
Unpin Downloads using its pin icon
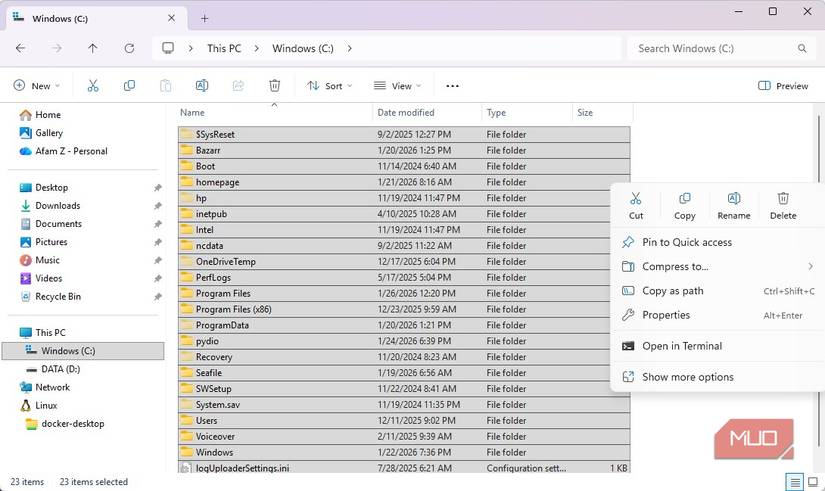tap(157, 206)
